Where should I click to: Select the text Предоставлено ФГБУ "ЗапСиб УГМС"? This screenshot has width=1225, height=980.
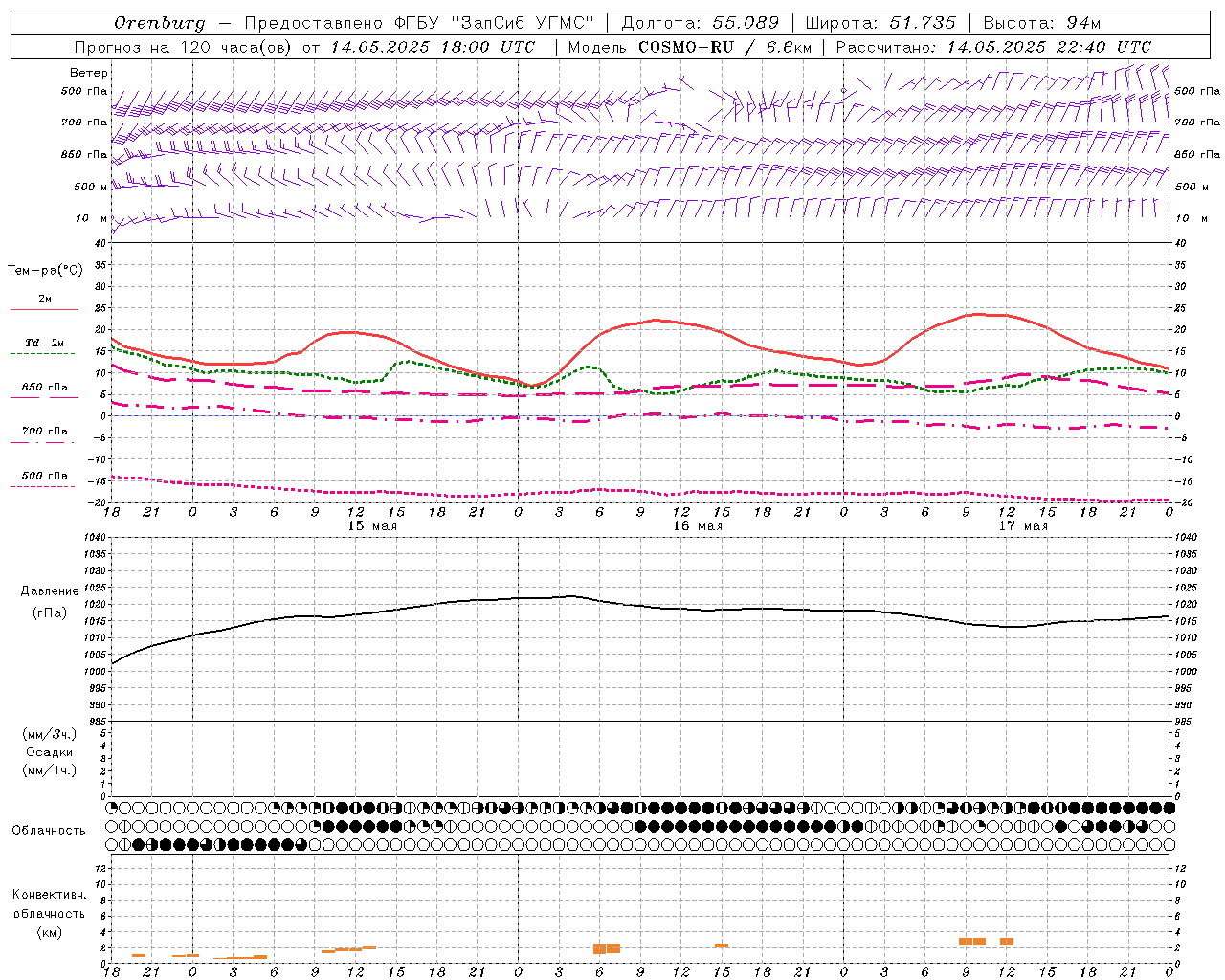(x=419, y=23)
